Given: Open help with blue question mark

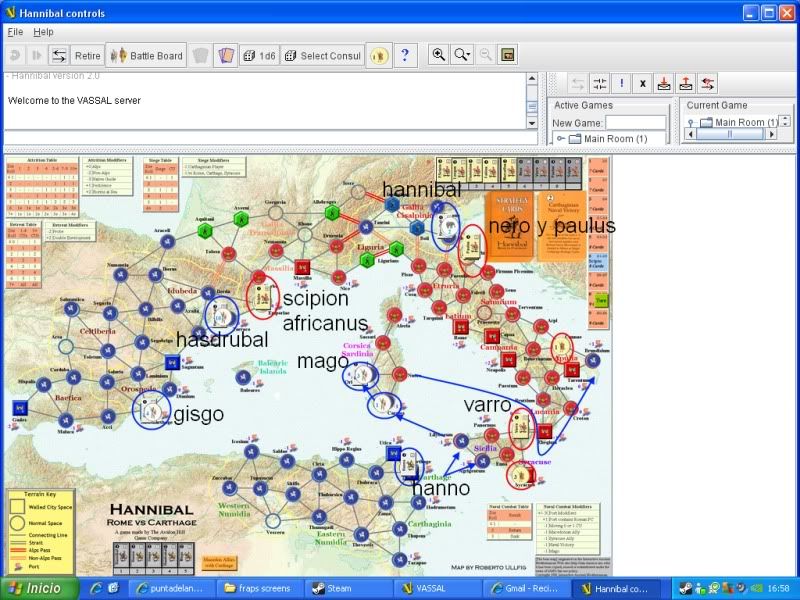Looking at the screenshot, I should 405,55.
